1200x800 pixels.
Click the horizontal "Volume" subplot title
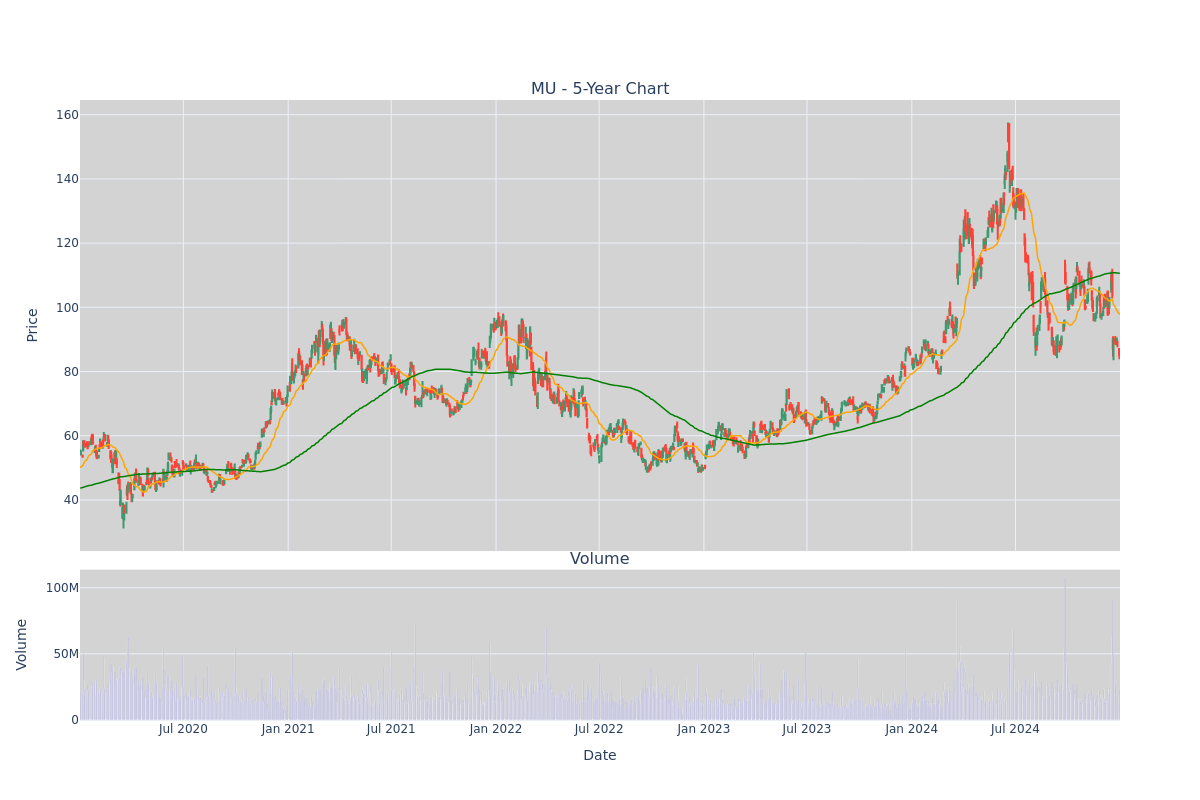pos(600,559)
